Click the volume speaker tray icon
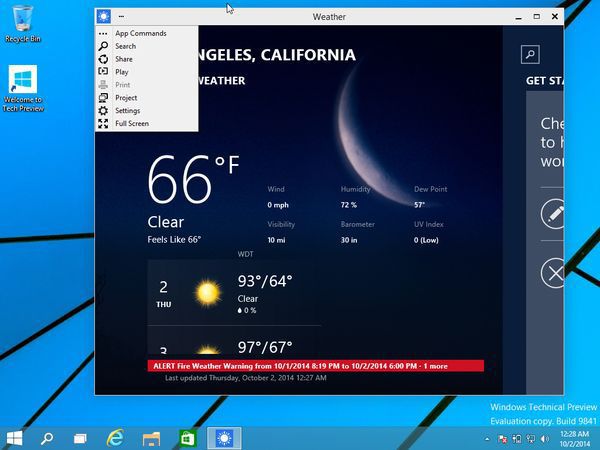This screenshot has width=600, height=450. point(545,439)
